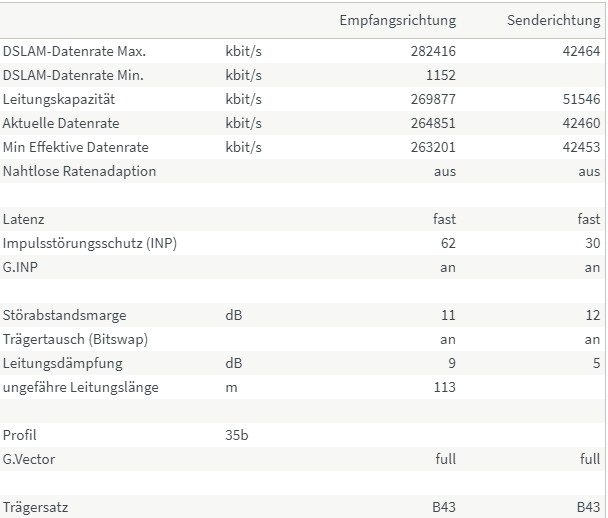Select the Aktuelle Datenrate label

(x=61, y=123)
